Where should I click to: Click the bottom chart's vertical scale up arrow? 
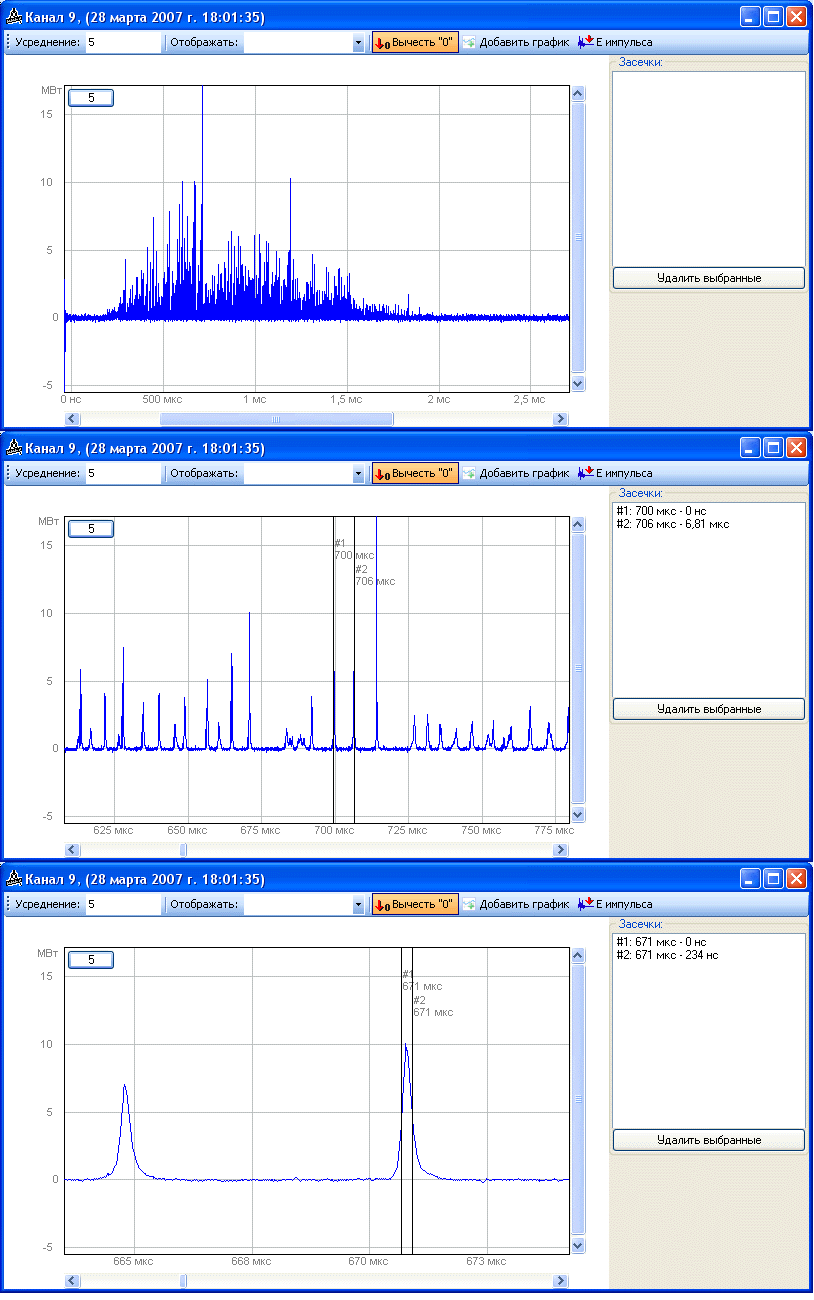point(577,955)
